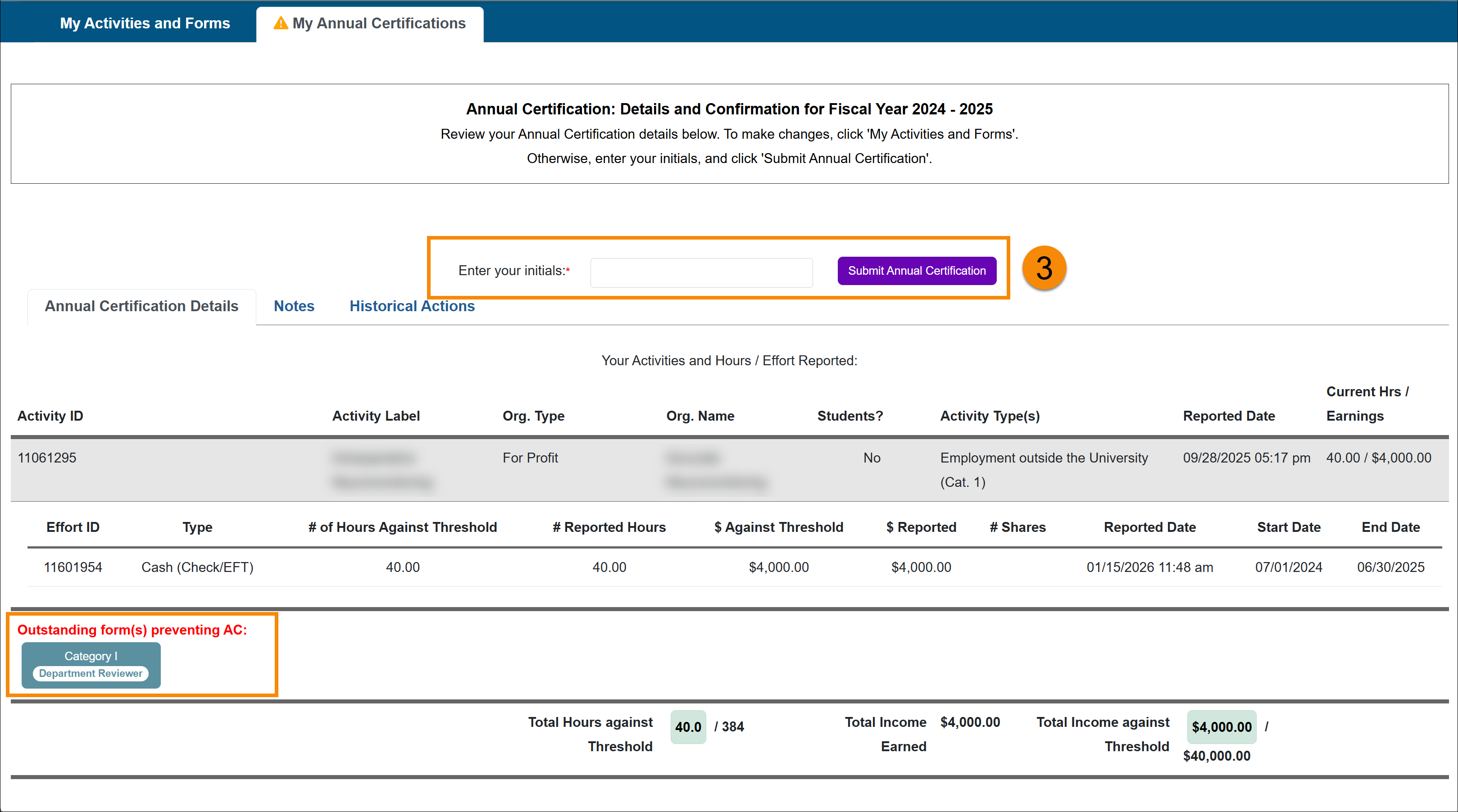View the Historical Actions tab

412,306
